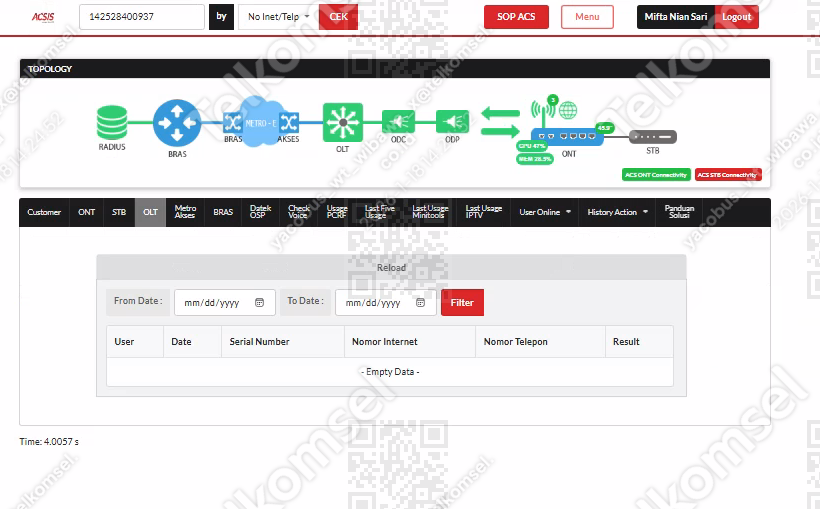Switch to the Customer tab

(44, 212)
